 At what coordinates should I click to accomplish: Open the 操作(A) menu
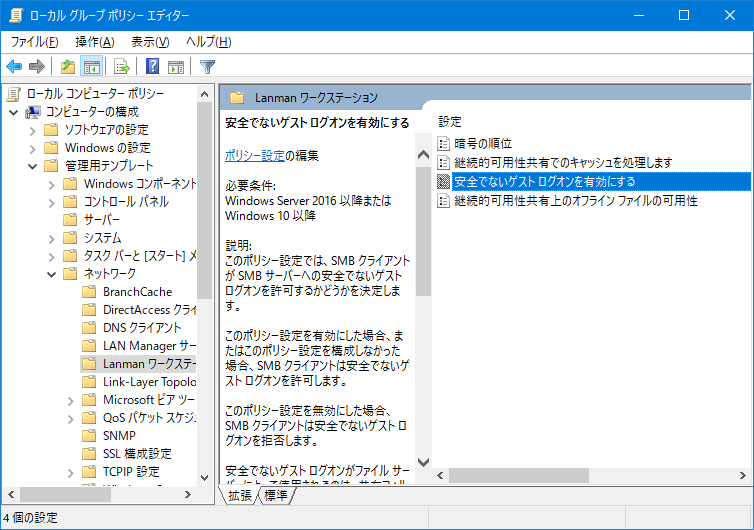tap(95, 42)
